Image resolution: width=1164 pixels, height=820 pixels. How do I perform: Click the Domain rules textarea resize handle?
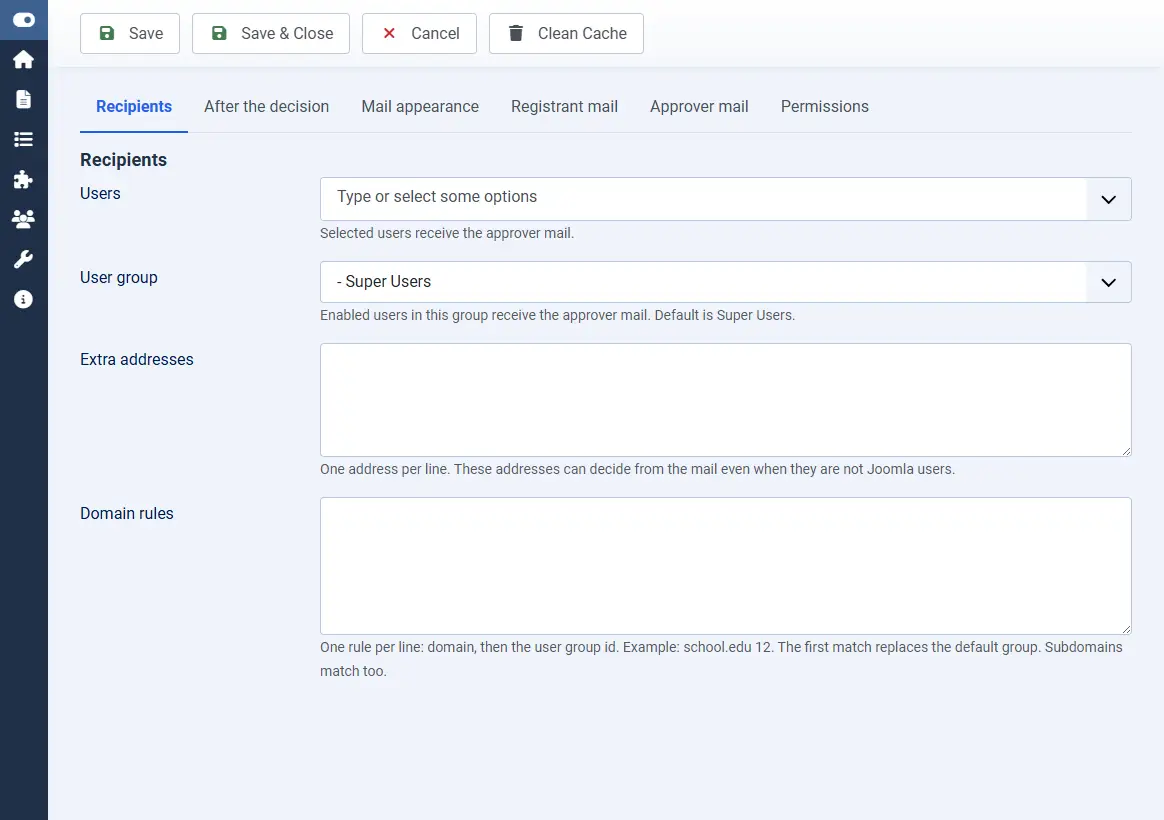1126,629
